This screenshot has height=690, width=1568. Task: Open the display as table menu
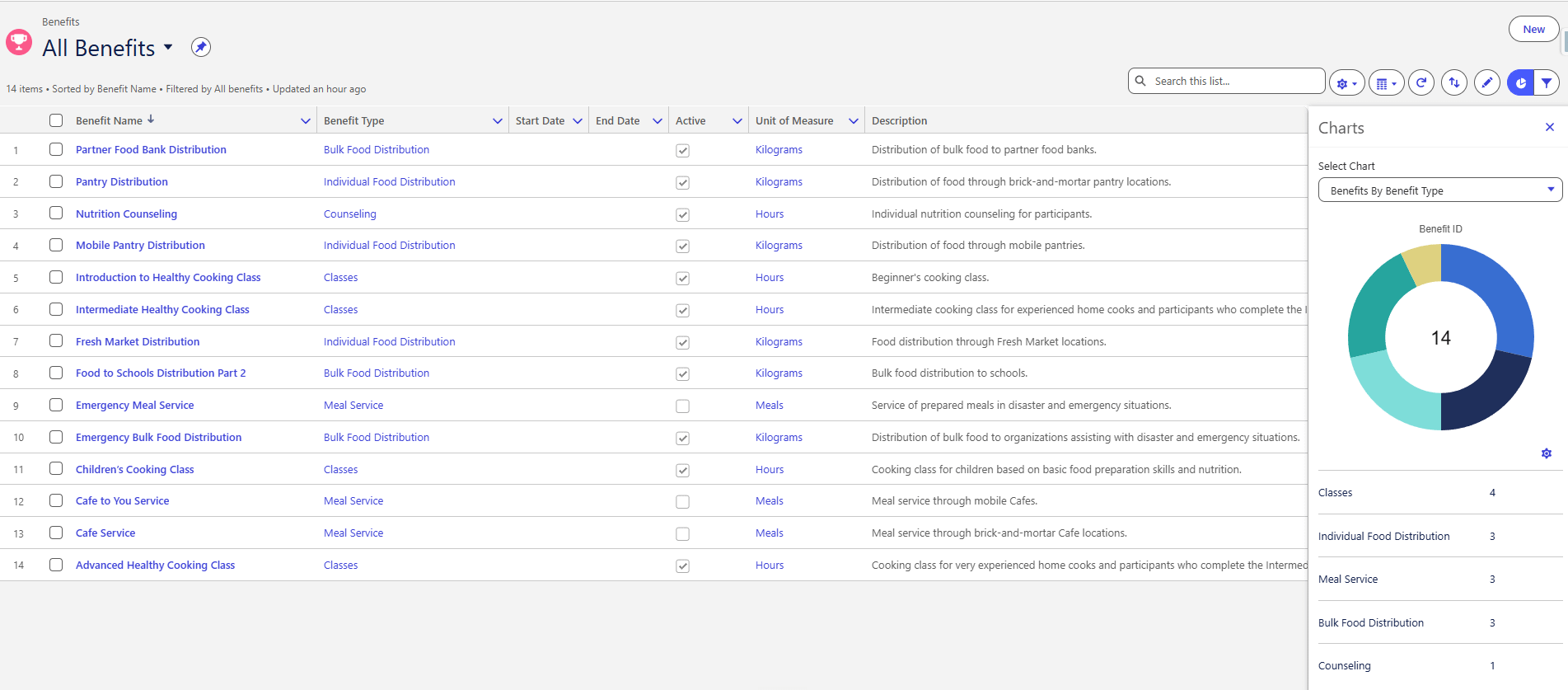tap(1386, 82)
